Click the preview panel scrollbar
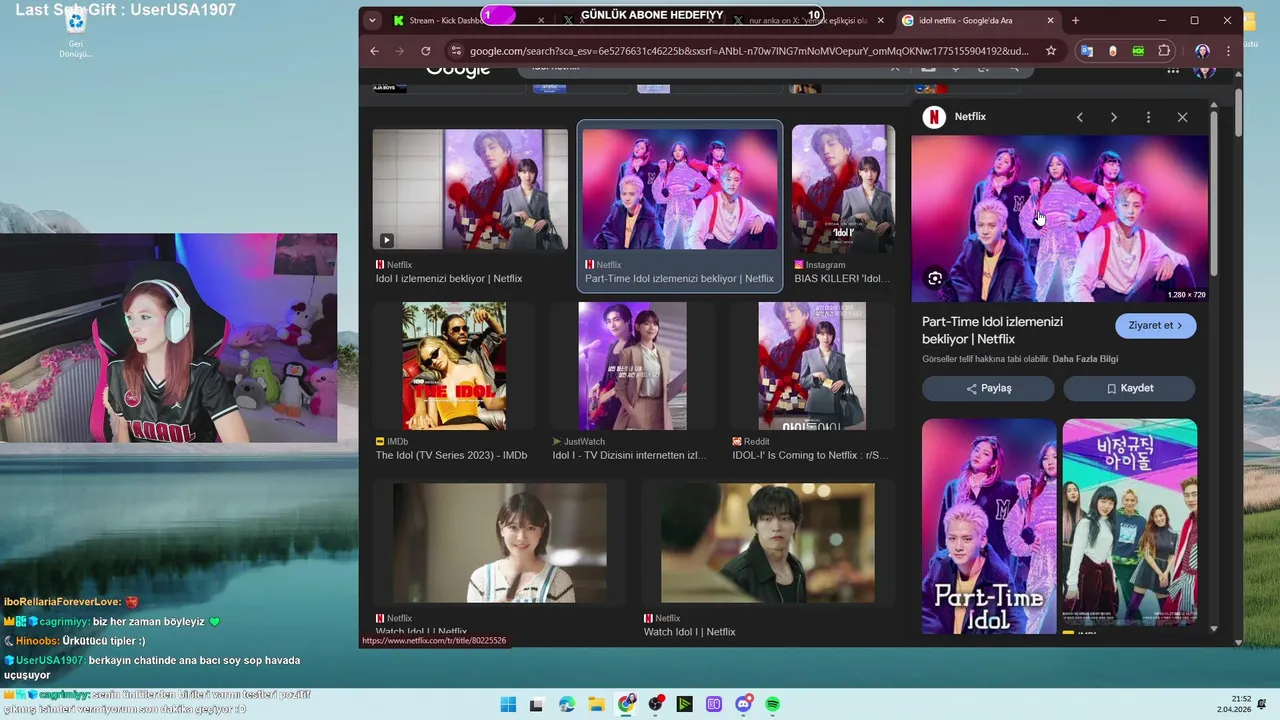1280x720 pixels. pyautogui.click(x=1214, y=192)
